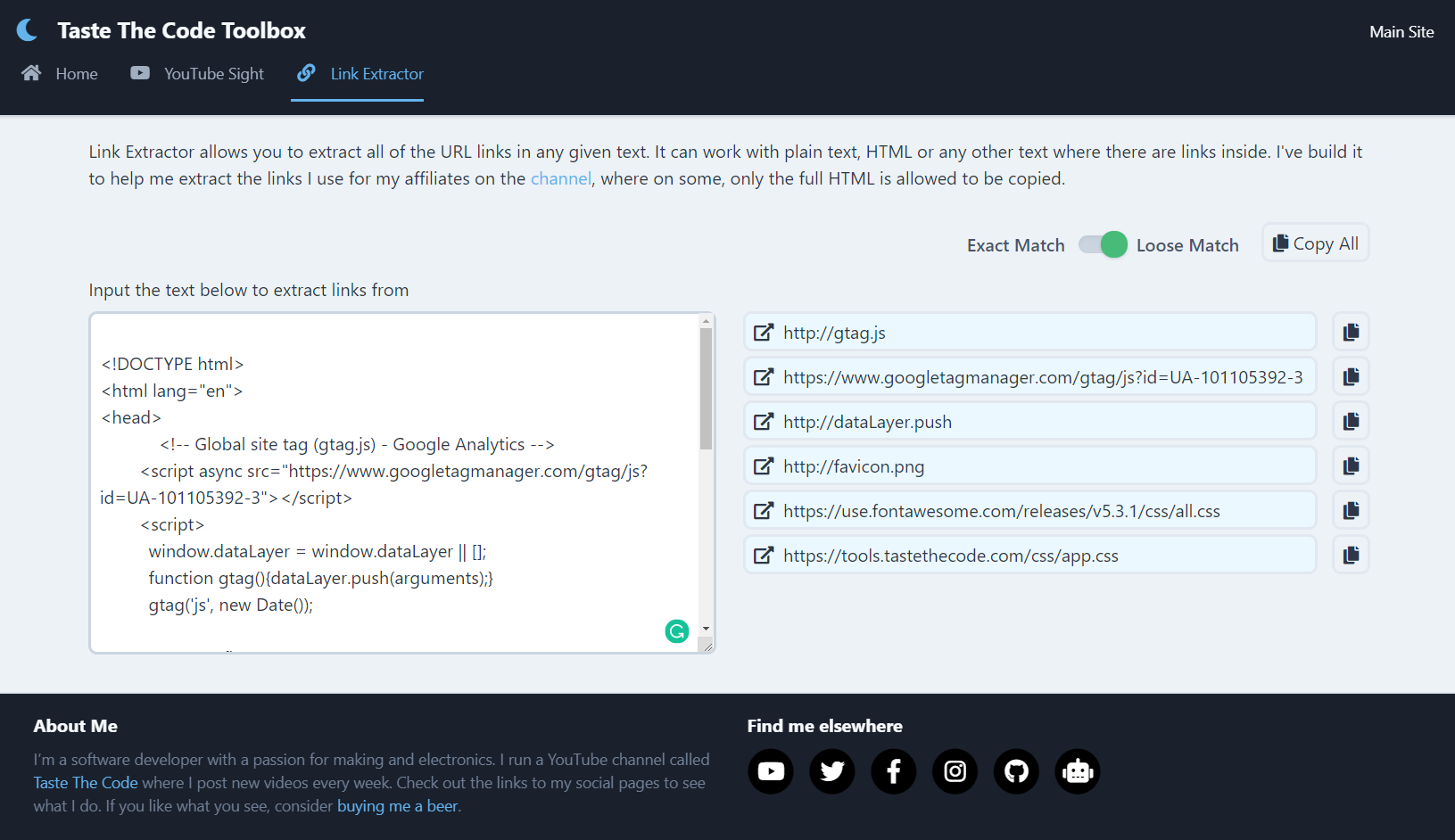Copy the http://favicon.png link
Viewport: 1455px width, 840px height.
click(1351, 465)
